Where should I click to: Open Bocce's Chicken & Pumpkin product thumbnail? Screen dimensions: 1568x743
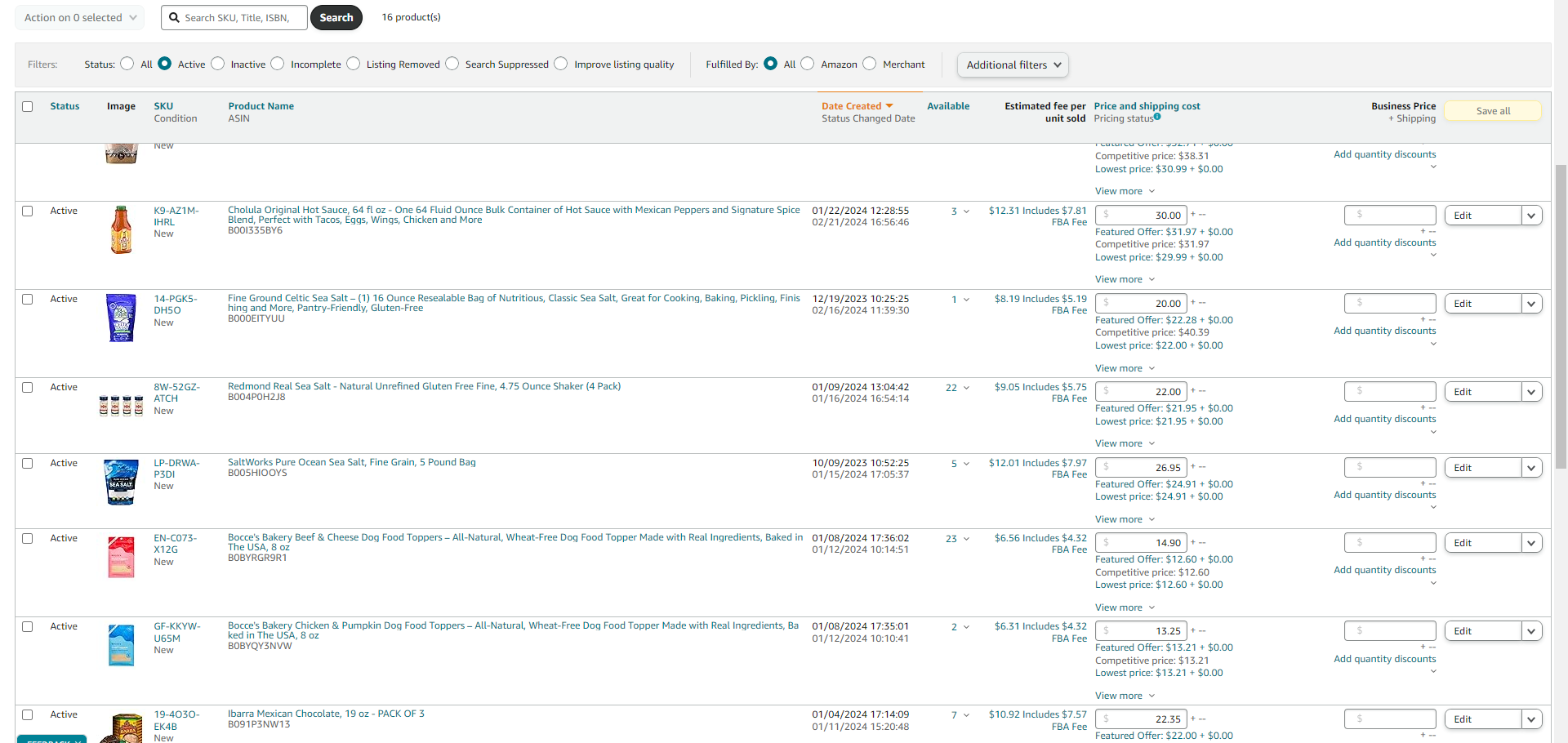(121, 645)
